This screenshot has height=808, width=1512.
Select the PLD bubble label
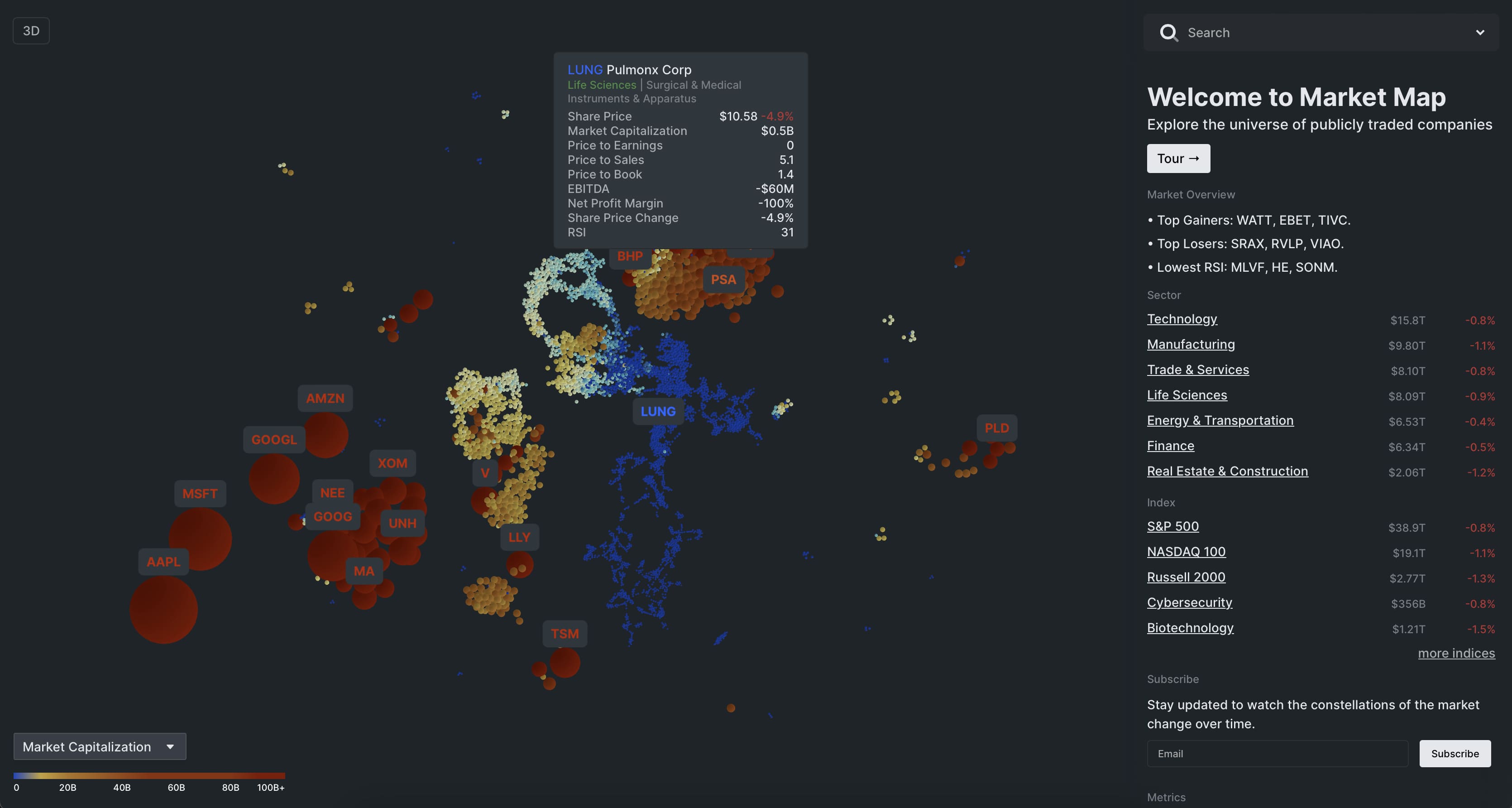pos(997,428)
